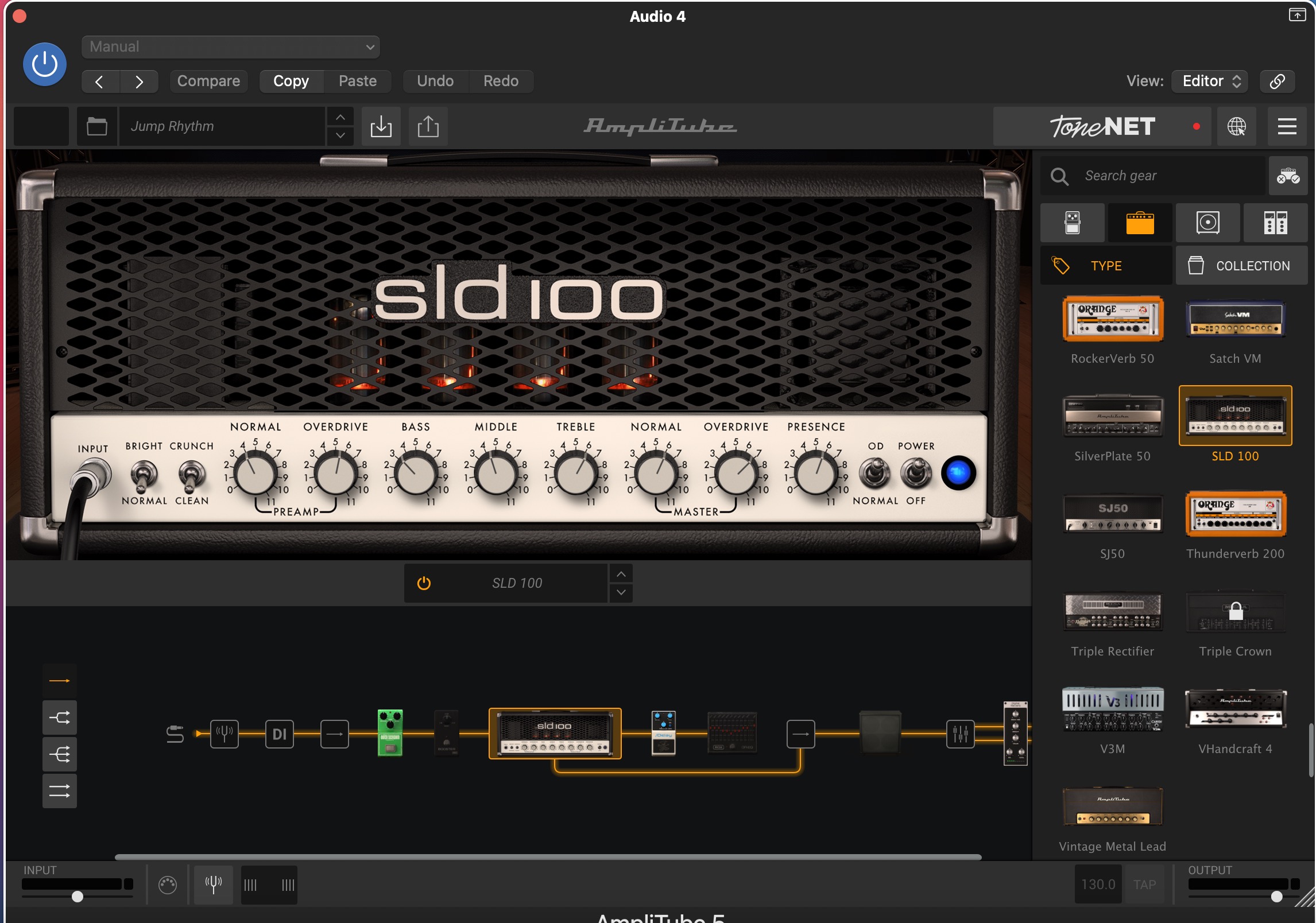1316x923 pixels.
Task: Click the save preset download icon
Action: 381,126
